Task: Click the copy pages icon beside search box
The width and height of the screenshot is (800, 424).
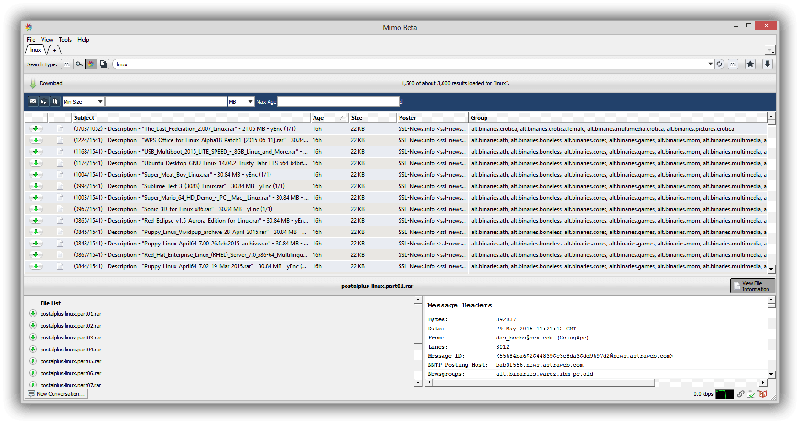Action: (104, 64)
